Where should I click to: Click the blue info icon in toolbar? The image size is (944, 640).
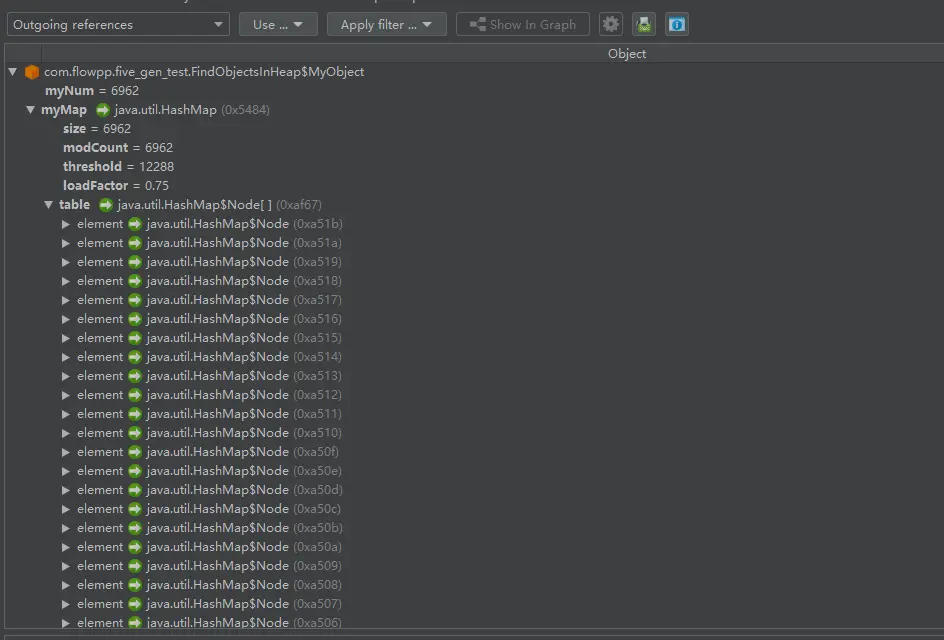tap(677, 25)
